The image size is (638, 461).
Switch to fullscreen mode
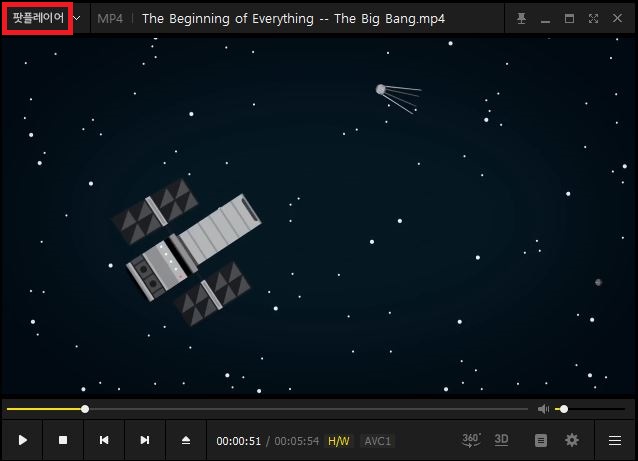[x=593, y=18]
